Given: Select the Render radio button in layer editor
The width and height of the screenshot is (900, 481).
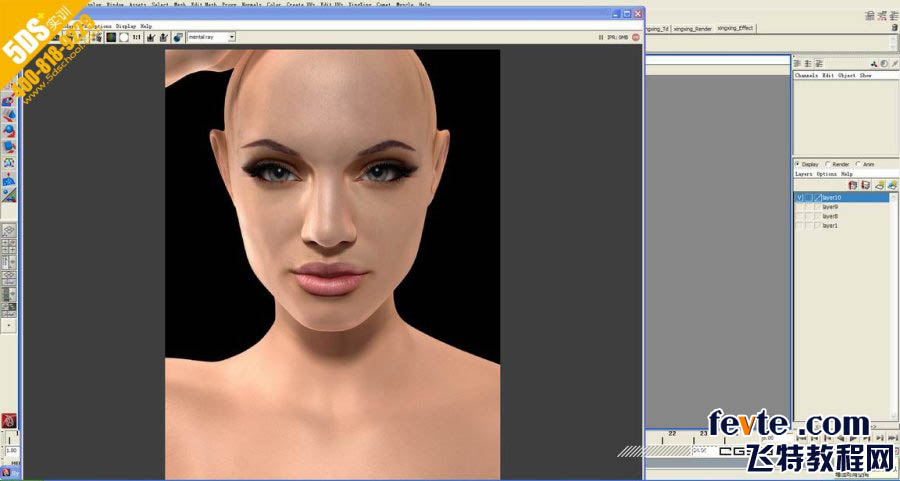Looking at the screenshot, I should pos(828,164).
